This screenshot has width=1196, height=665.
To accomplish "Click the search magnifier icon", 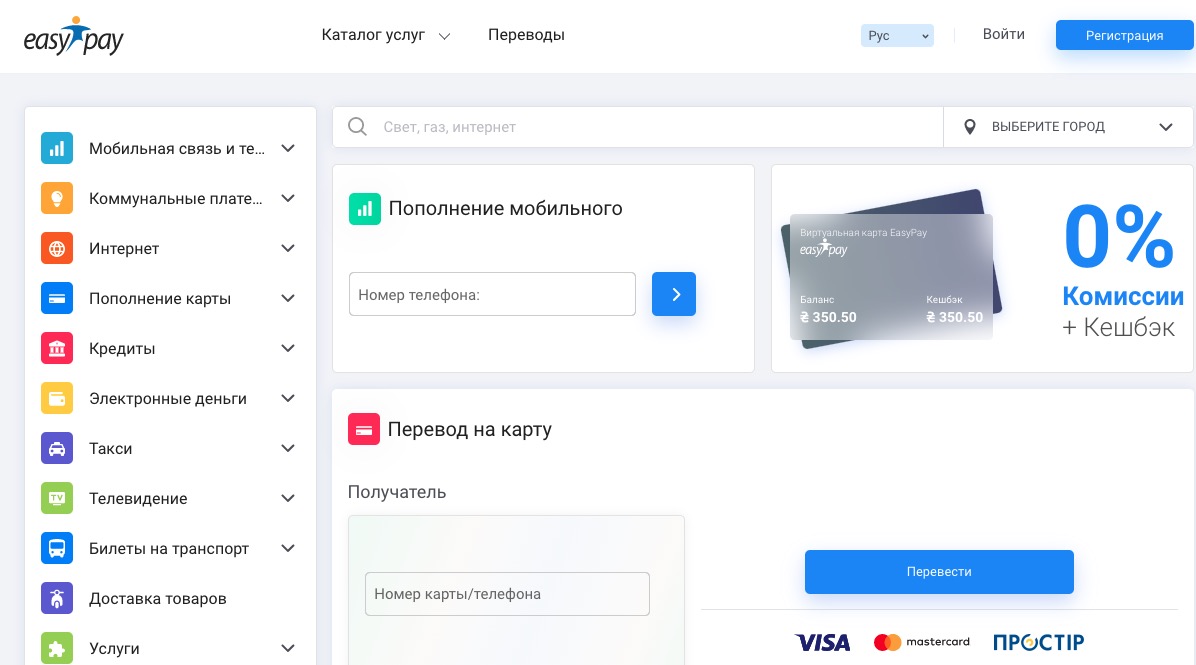I will pos(357,127).
